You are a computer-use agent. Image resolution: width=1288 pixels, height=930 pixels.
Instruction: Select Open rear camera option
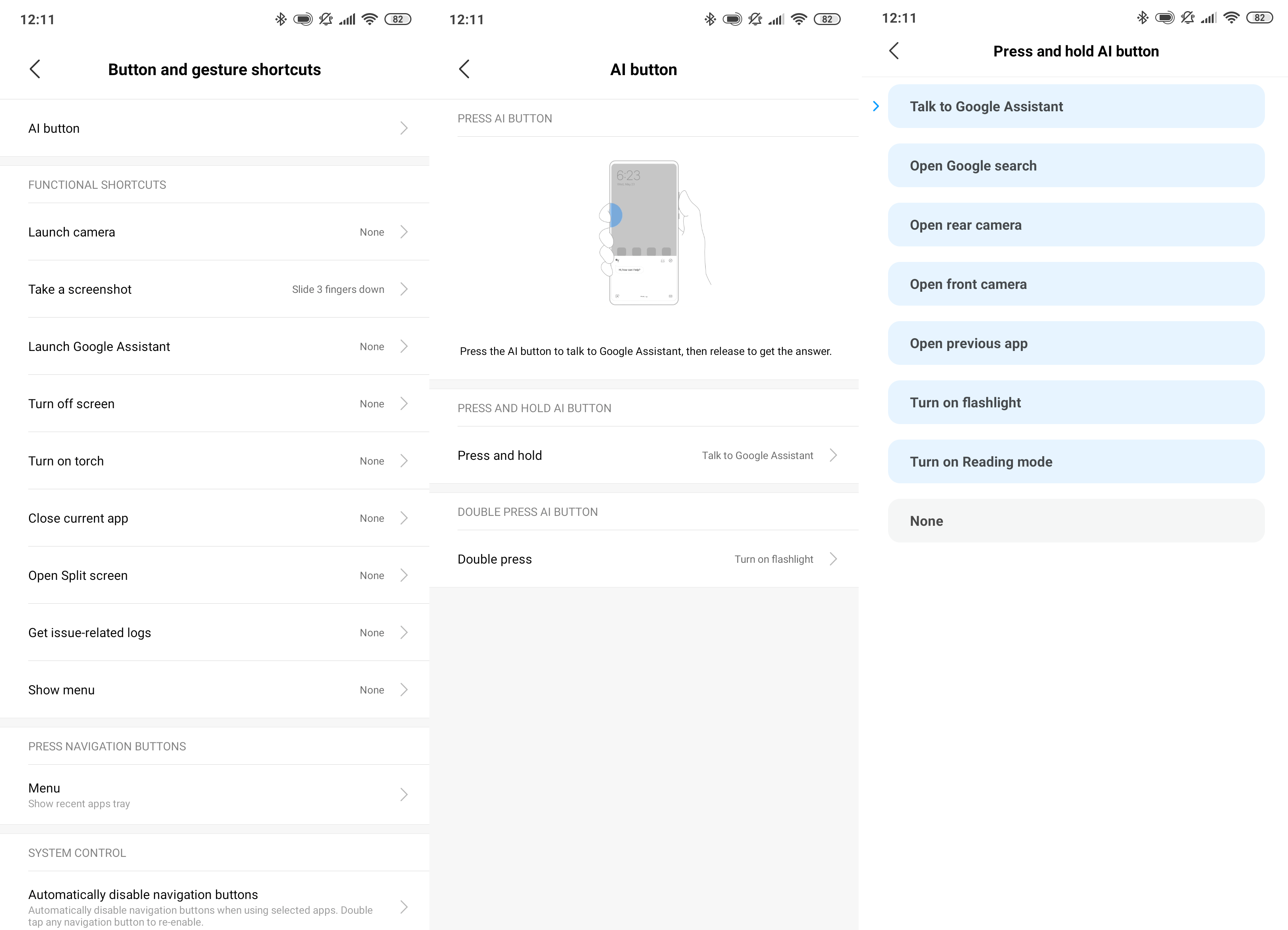pyautogui.click(x=1076, y=225)
